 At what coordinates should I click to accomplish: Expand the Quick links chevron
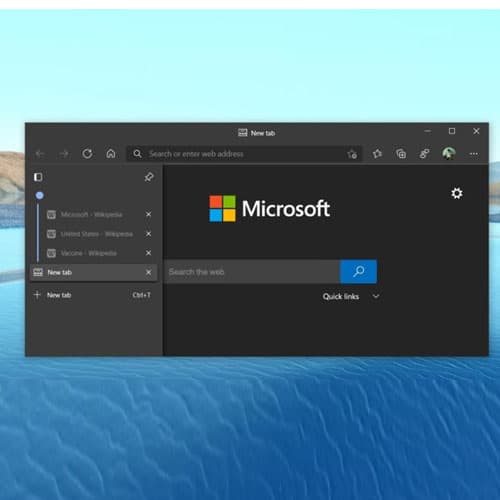tap(376, 296)
